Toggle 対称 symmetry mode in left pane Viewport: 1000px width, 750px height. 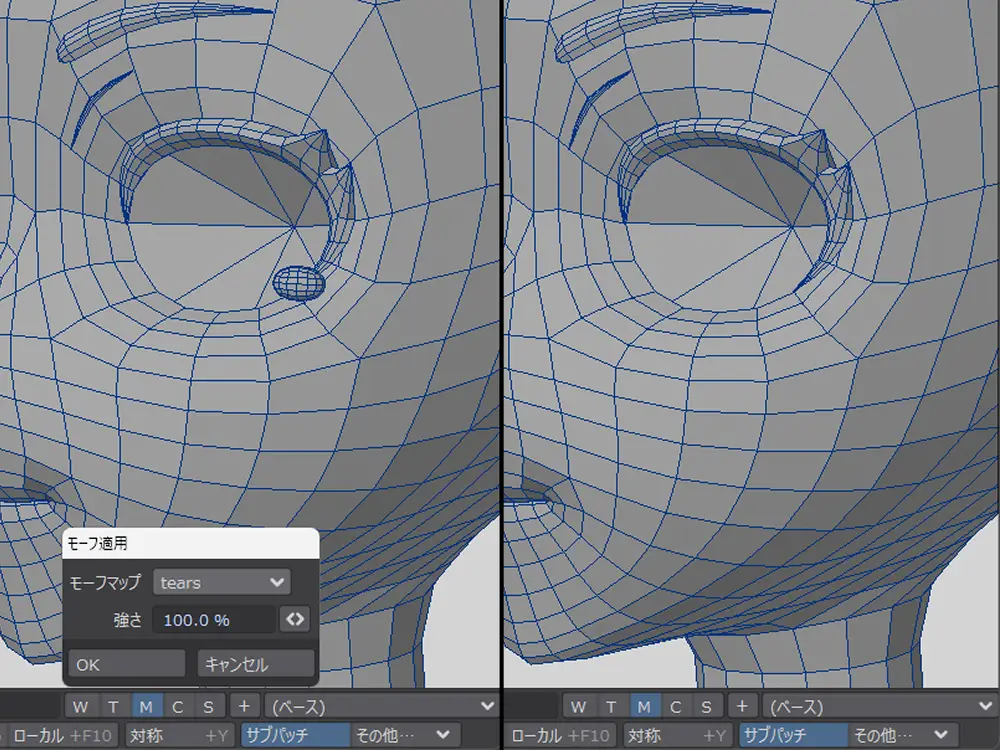(179, 736)
